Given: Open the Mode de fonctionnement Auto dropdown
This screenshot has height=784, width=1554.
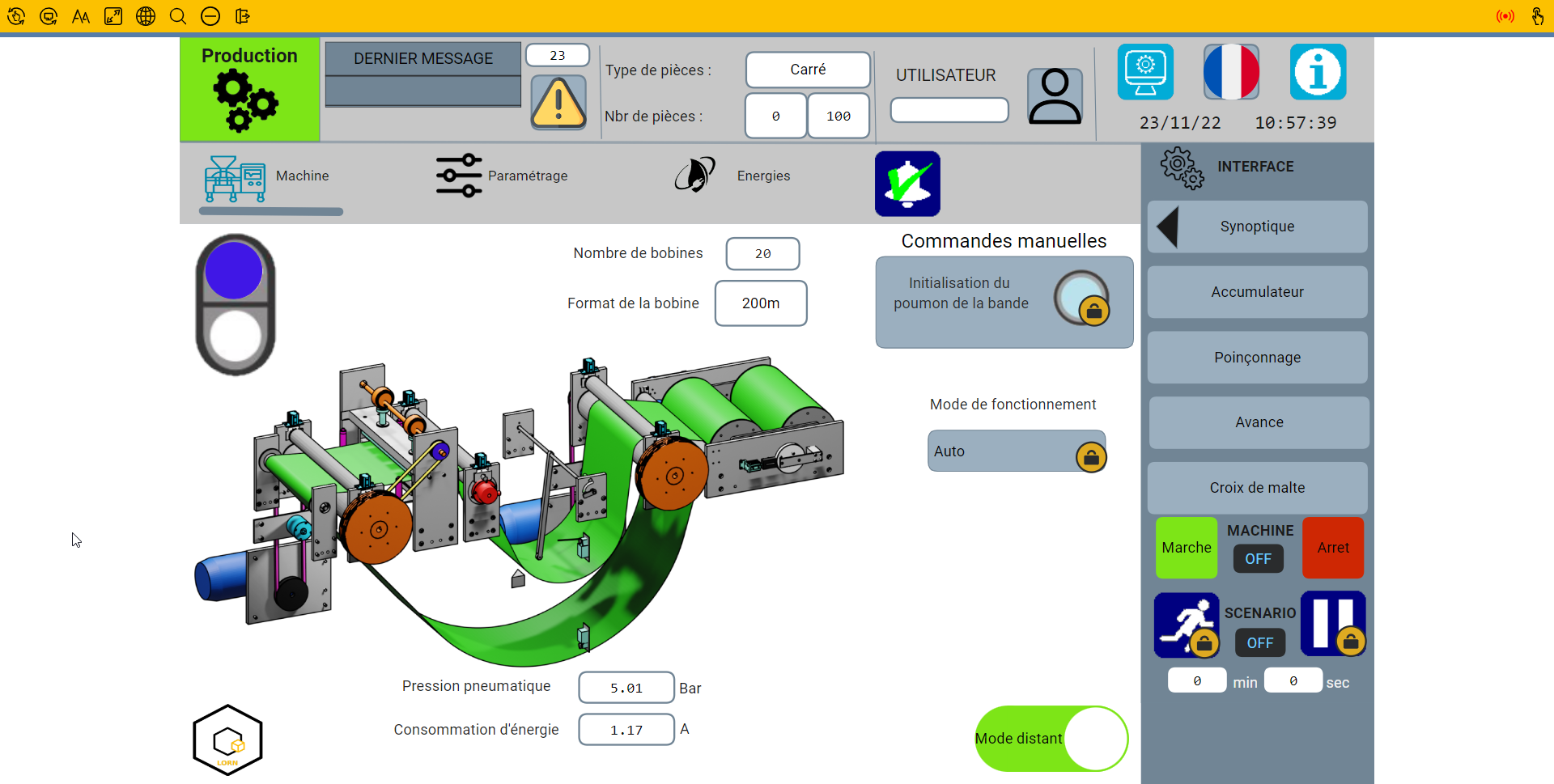Looking at the screenshot, I should 1016,451.
